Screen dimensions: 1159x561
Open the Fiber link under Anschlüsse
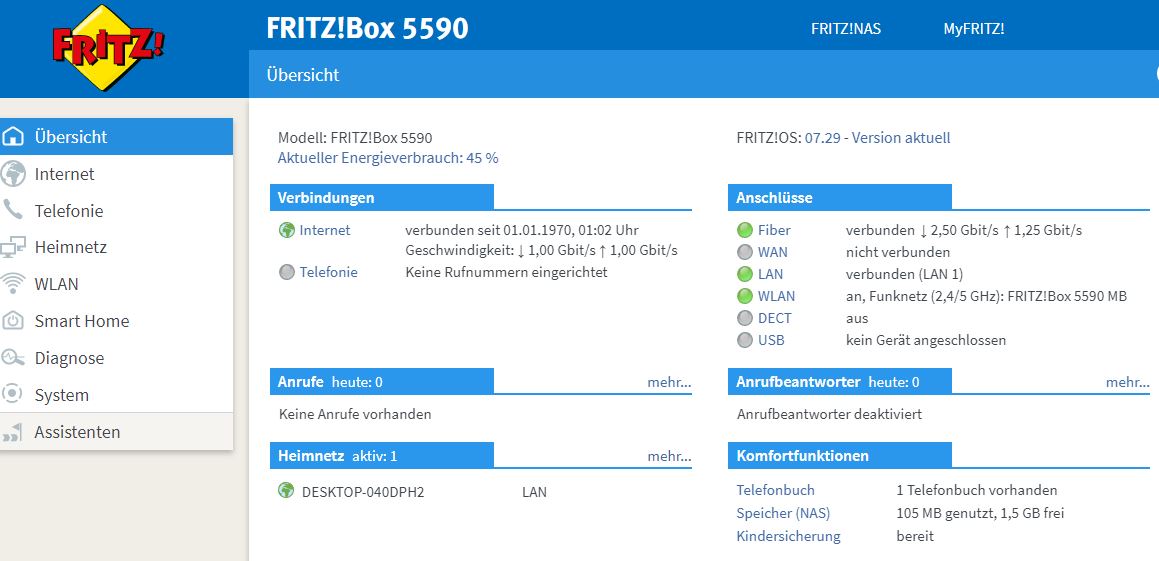pyautogui.click(x=774, y=231)
